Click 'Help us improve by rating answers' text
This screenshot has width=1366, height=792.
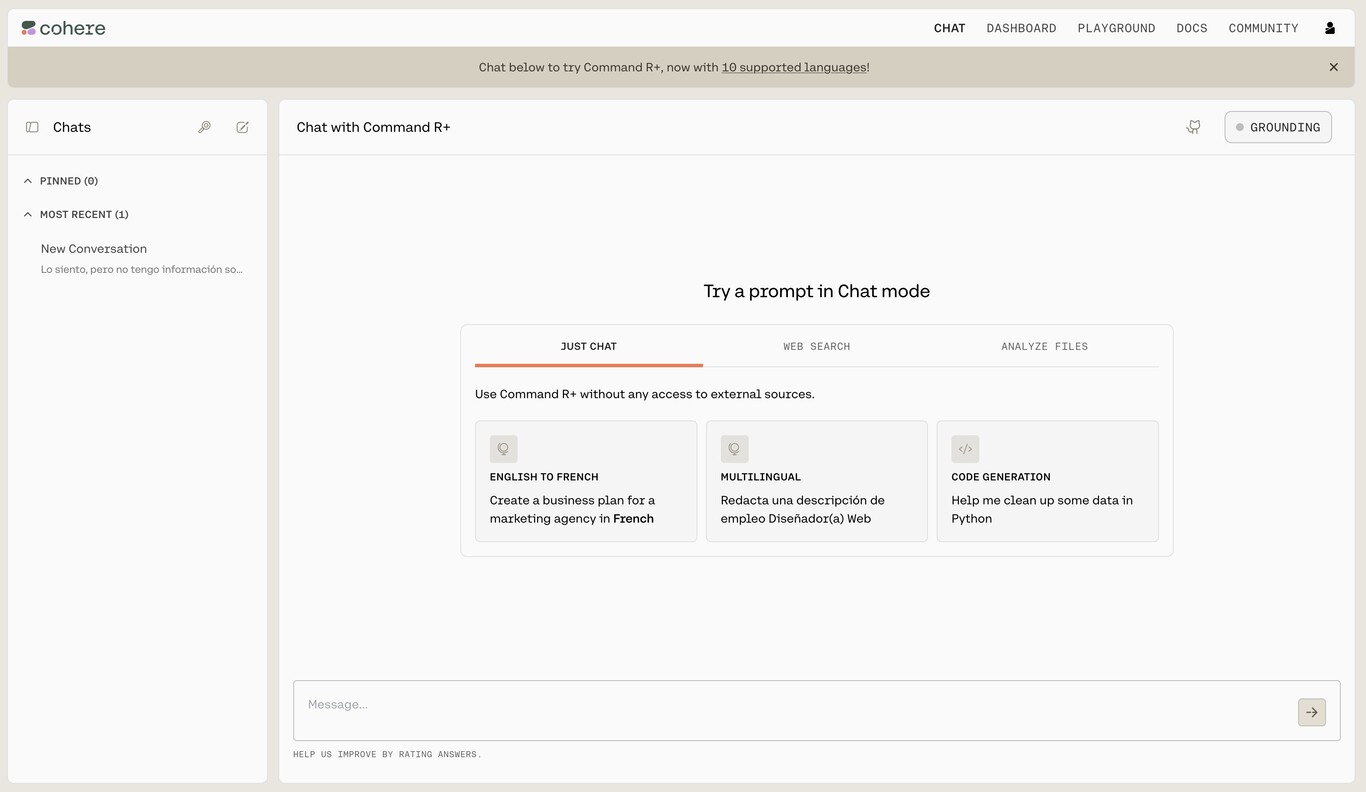coord(387,754)
